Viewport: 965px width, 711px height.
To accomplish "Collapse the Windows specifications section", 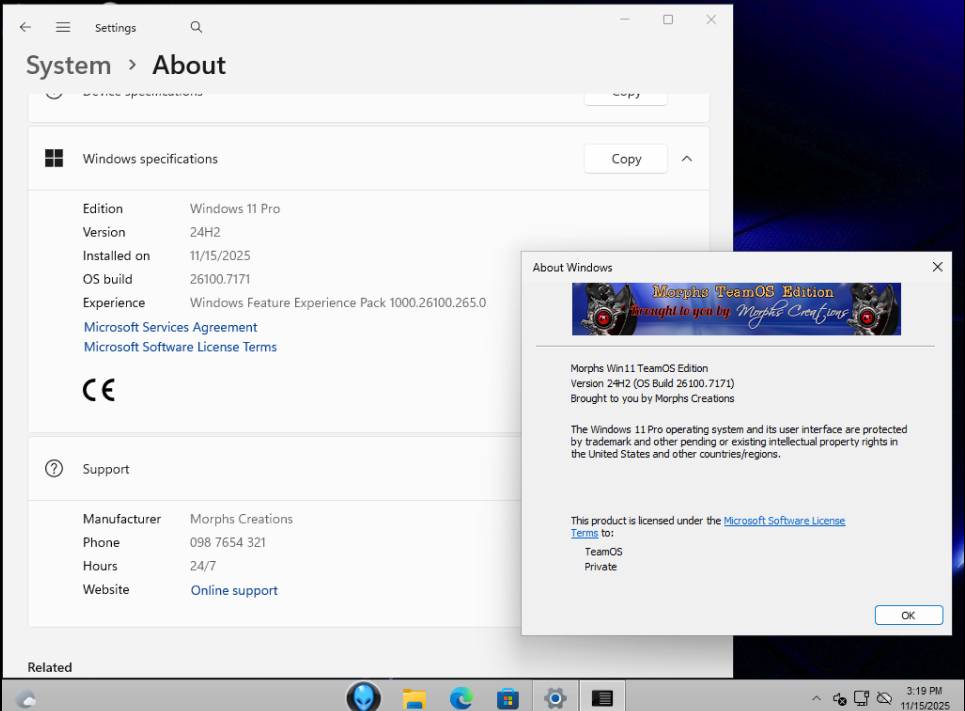I will [x=687, y=159].
